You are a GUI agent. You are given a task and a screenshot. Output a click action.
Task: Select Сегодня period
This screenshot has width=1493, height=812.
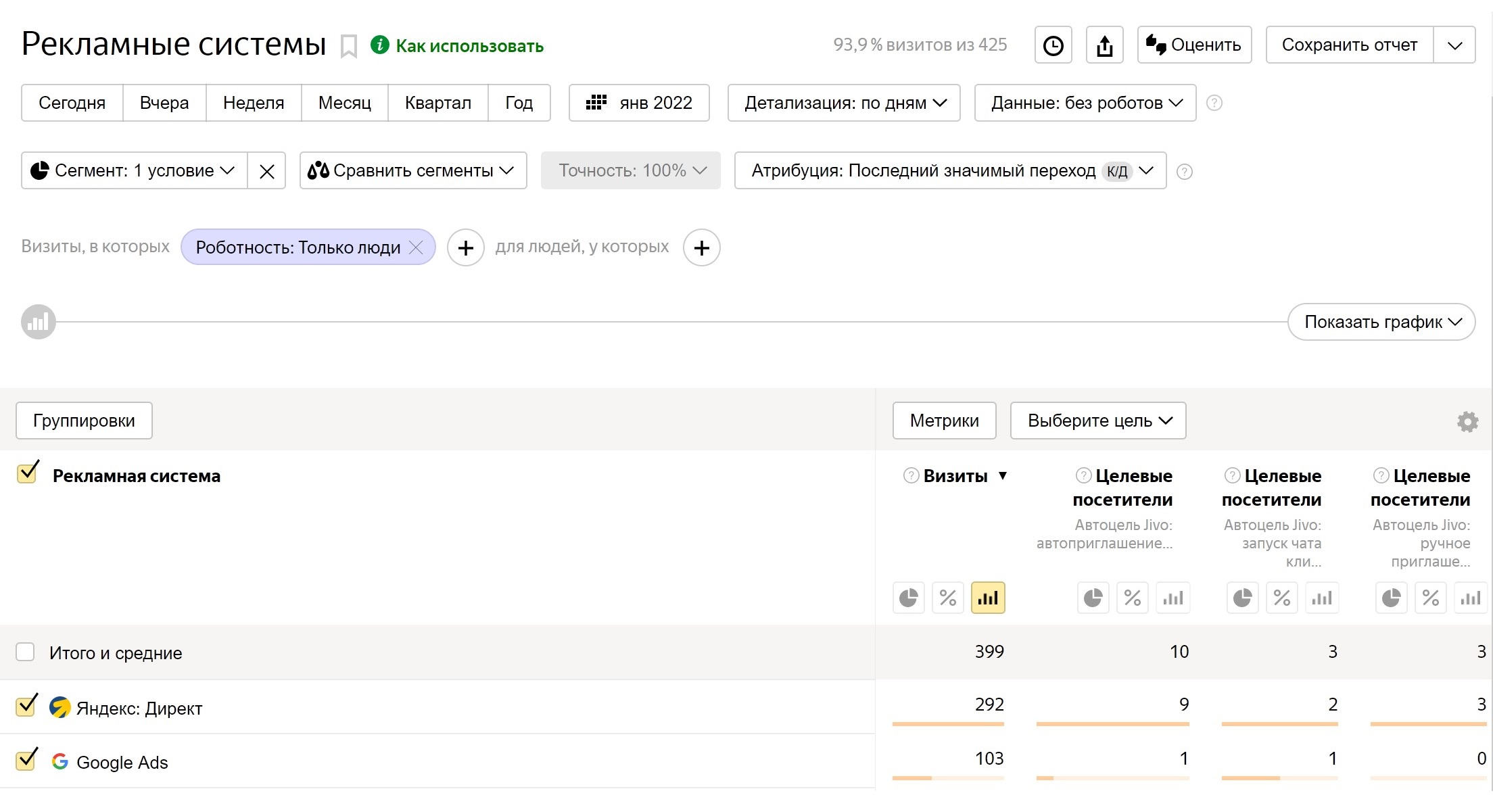[x=72, y=103]
